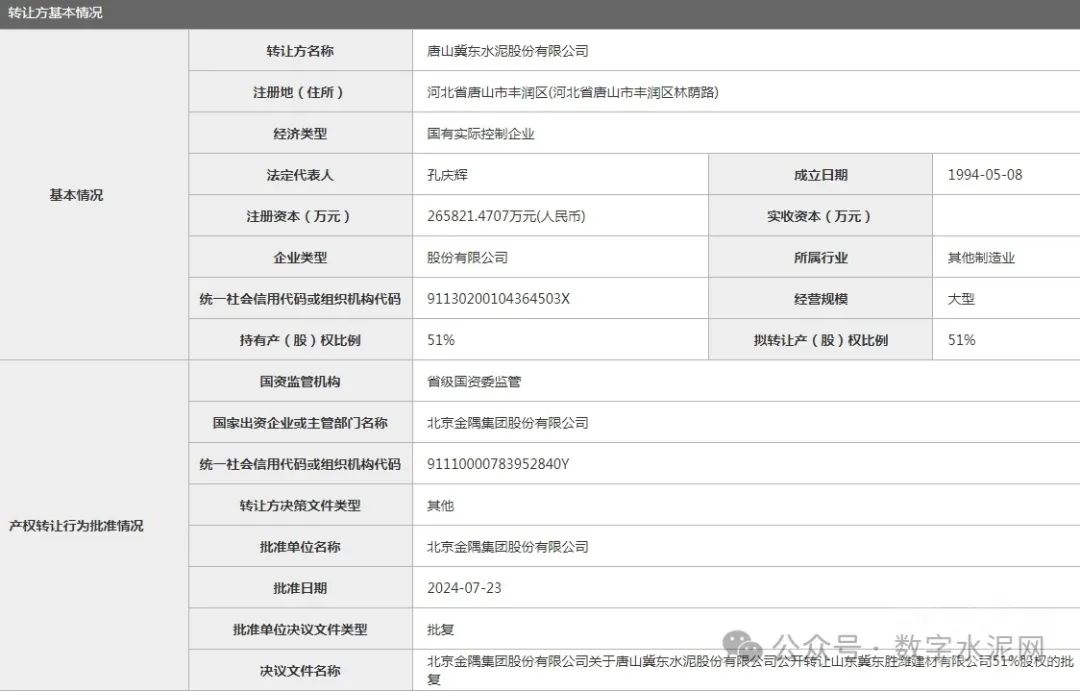Viewport: 1080px width, 691px height.
Task: Click the 转让方名称 label cell
Action: click(x=300, y=51)
